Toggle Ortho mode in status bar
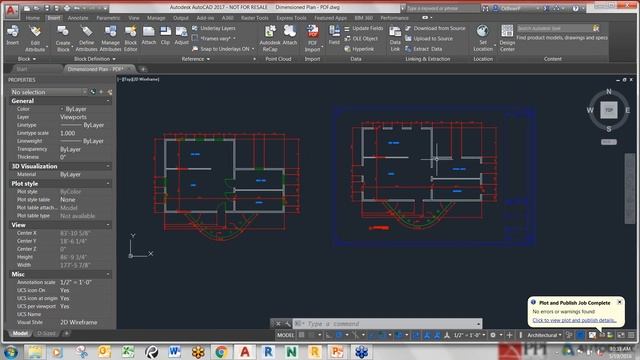Viewport: 640px width, 360px height. [329, 335]
